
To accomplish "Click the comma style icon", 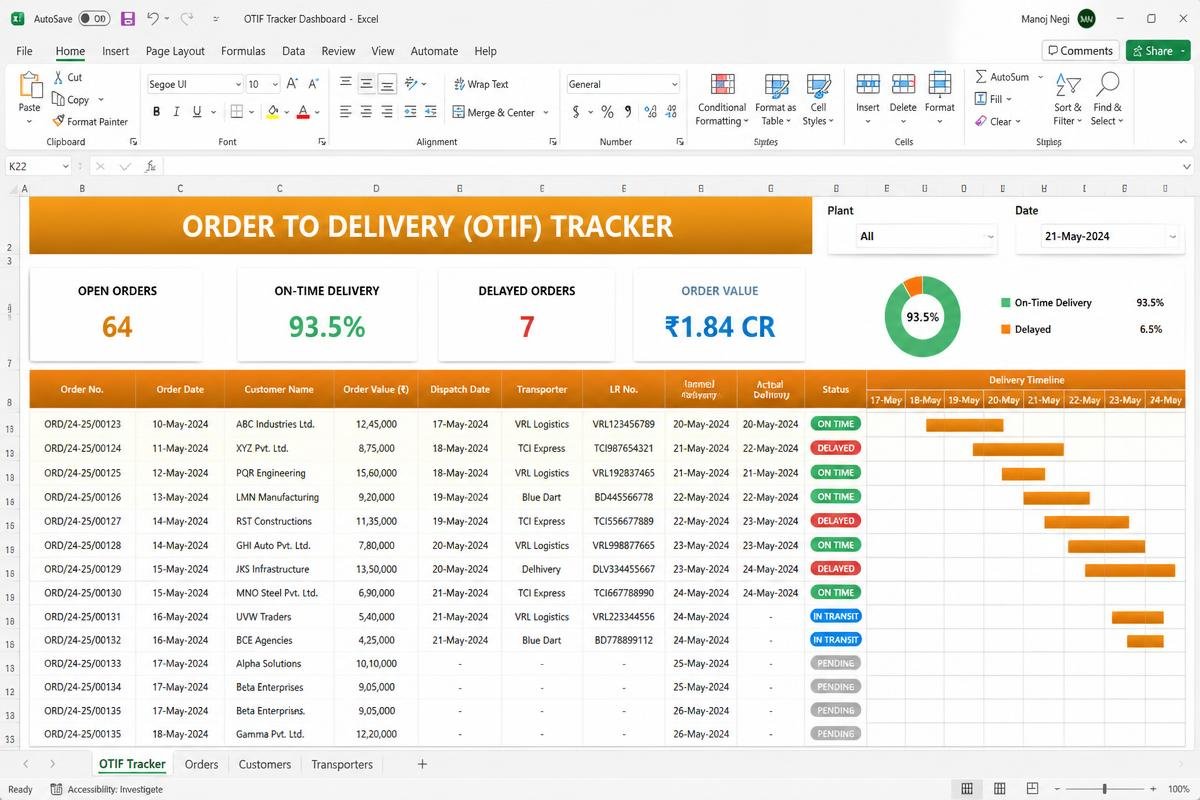I will click(628, 112).
